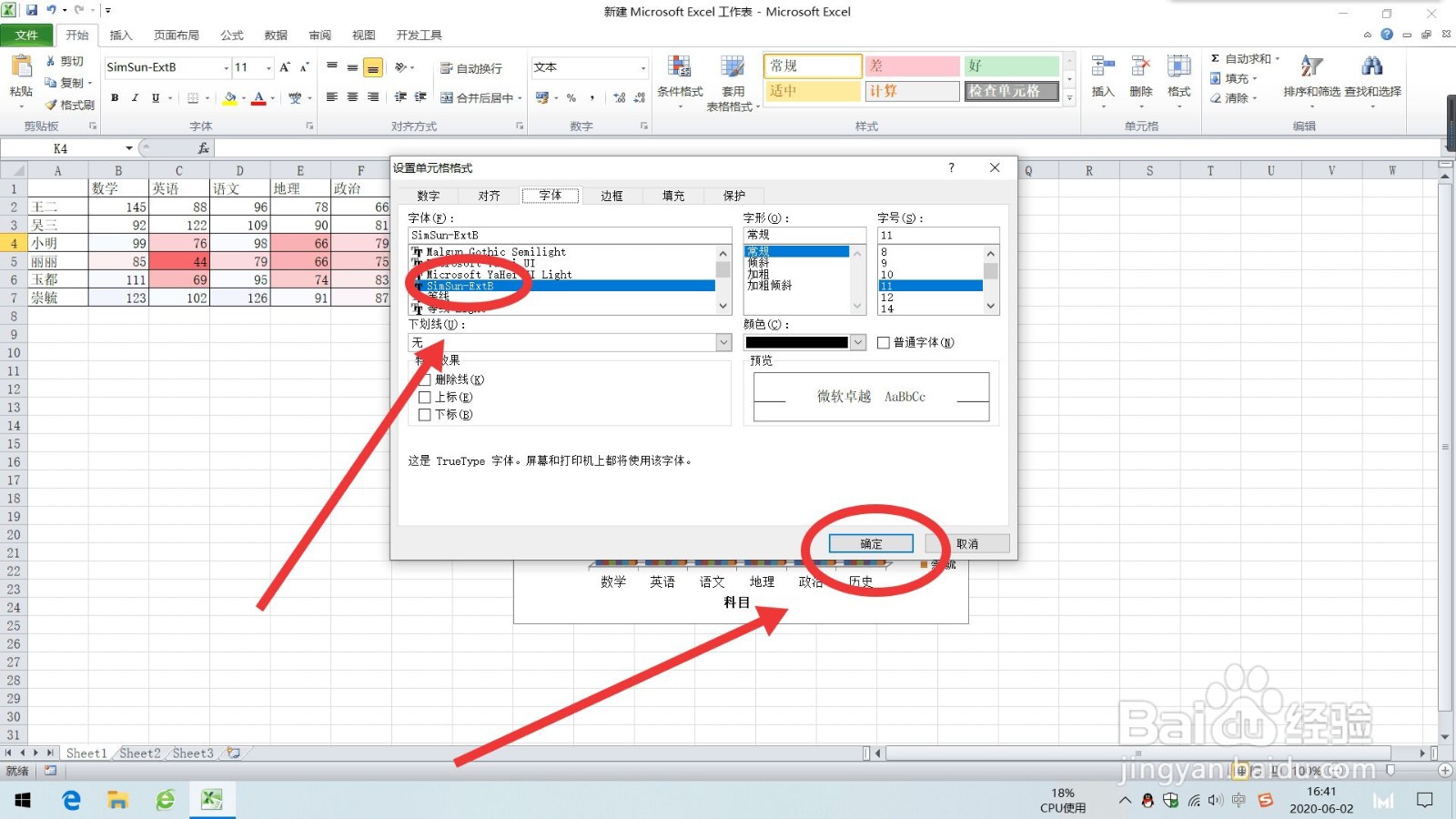Open the 颜色 font color dropdown in dialog
The height and width of the screenshot is (819, 1456).
pyautogui.click(x=858, y=342)
